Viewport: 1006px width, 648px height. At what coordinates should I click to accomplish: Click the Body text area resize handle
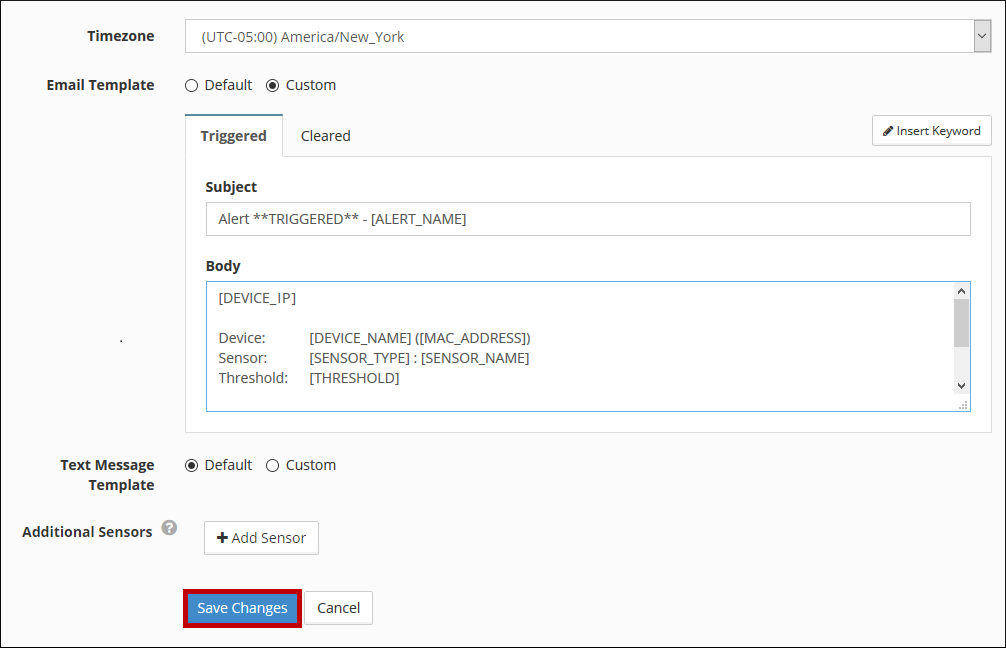(x=963, y=404)
